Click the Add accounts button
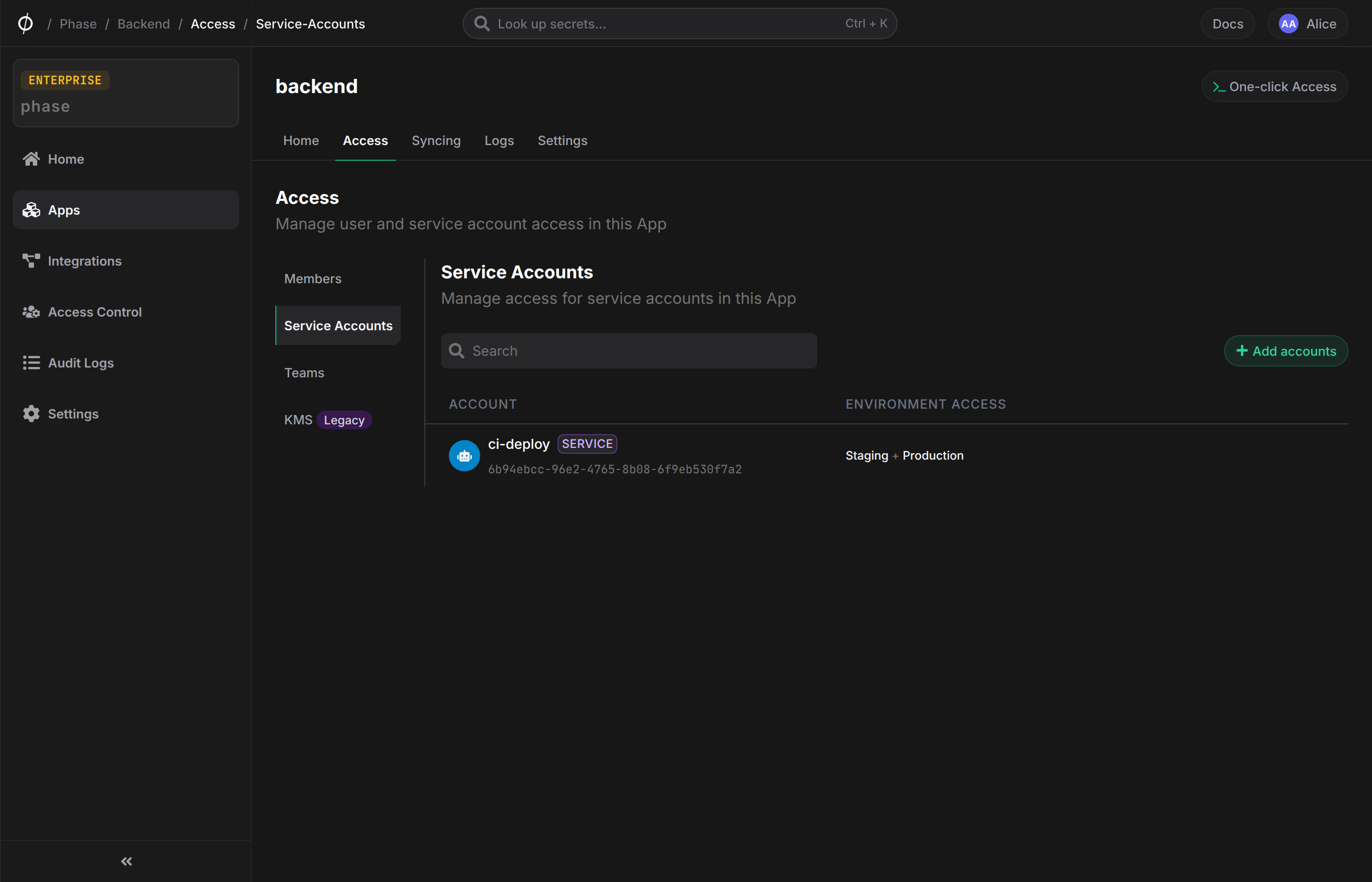 pyautogui.click(x=1286, y=350)
